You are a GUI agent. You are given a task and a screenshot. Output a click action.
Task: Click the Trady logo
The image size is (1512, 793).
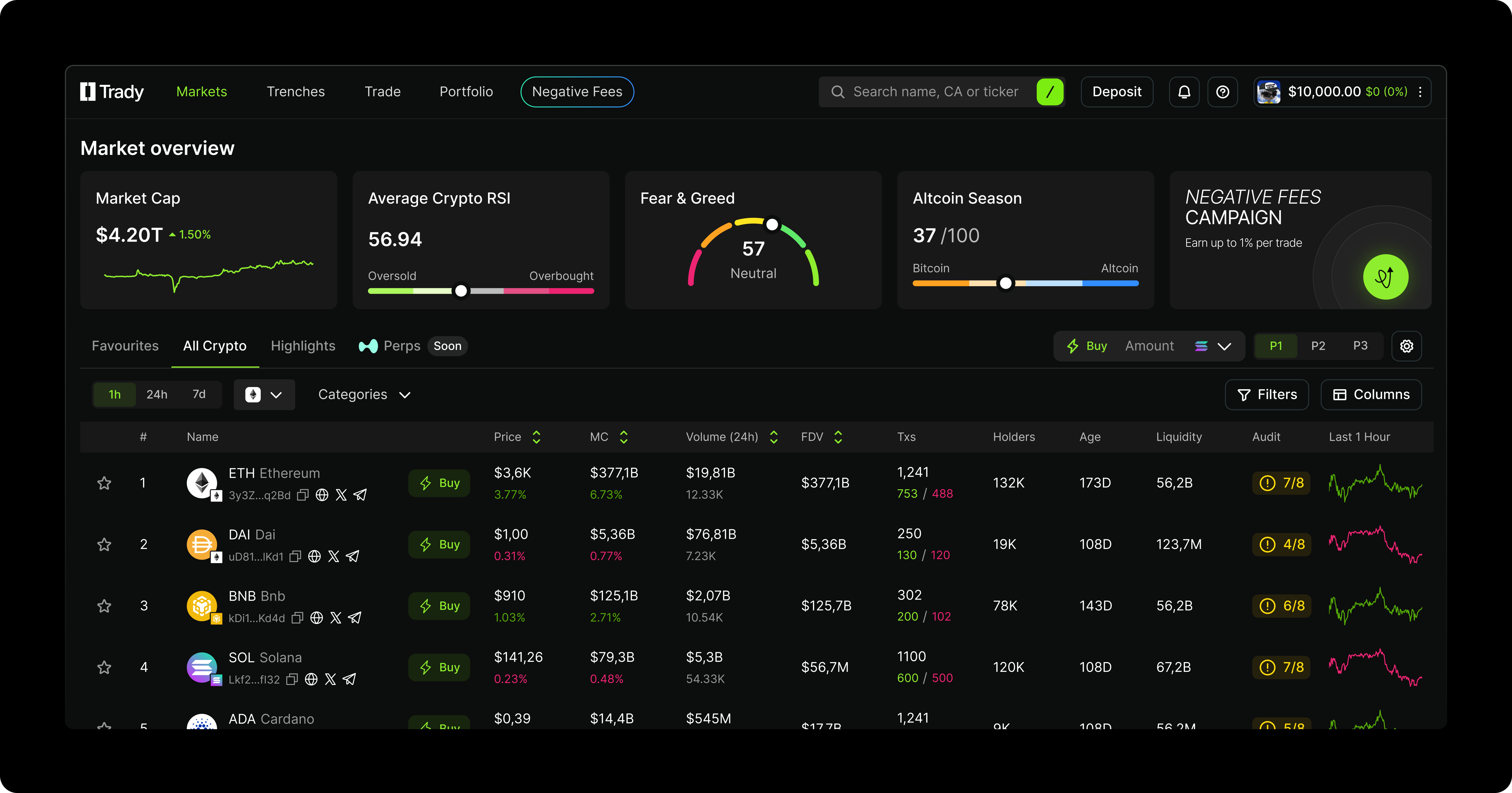(111, 92)
